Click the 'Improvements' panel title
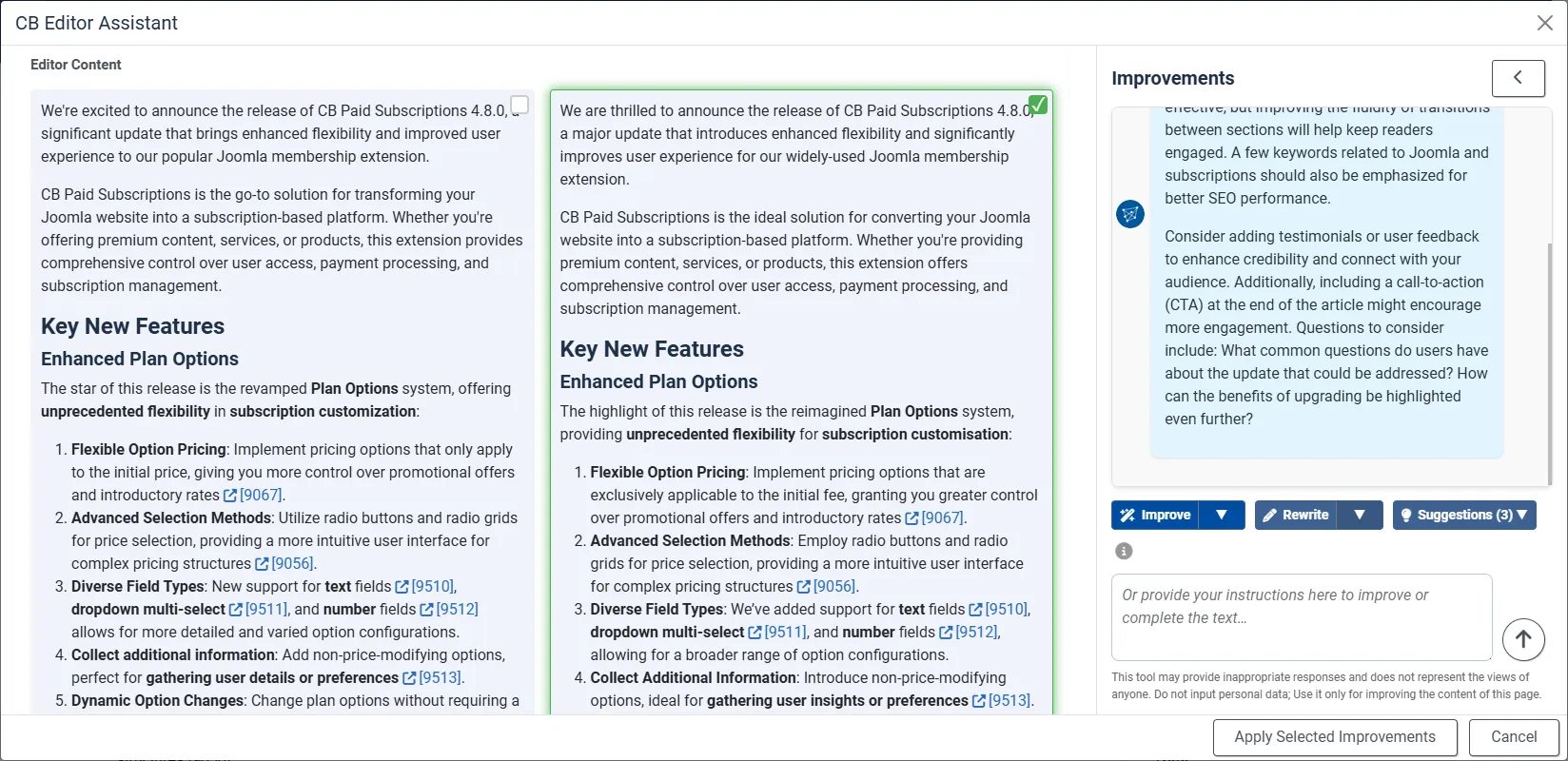The width and height of the screenshot is (1568, 761). pos(1172,78)
